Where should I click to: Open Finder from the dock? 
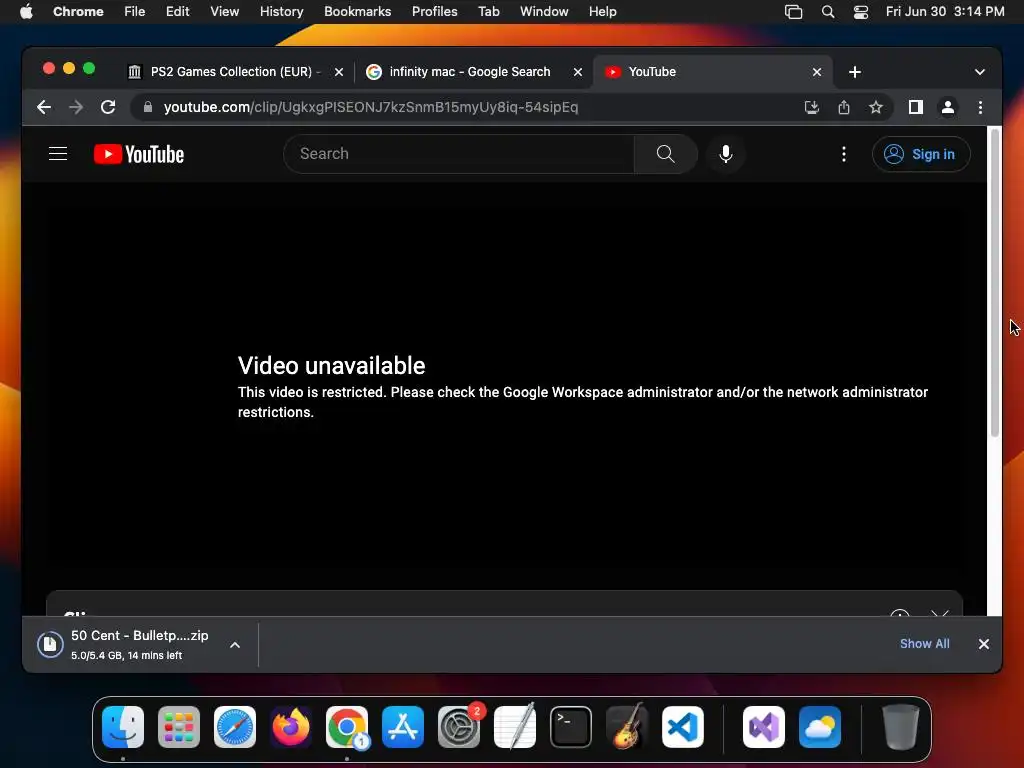(x=123, y=727)
